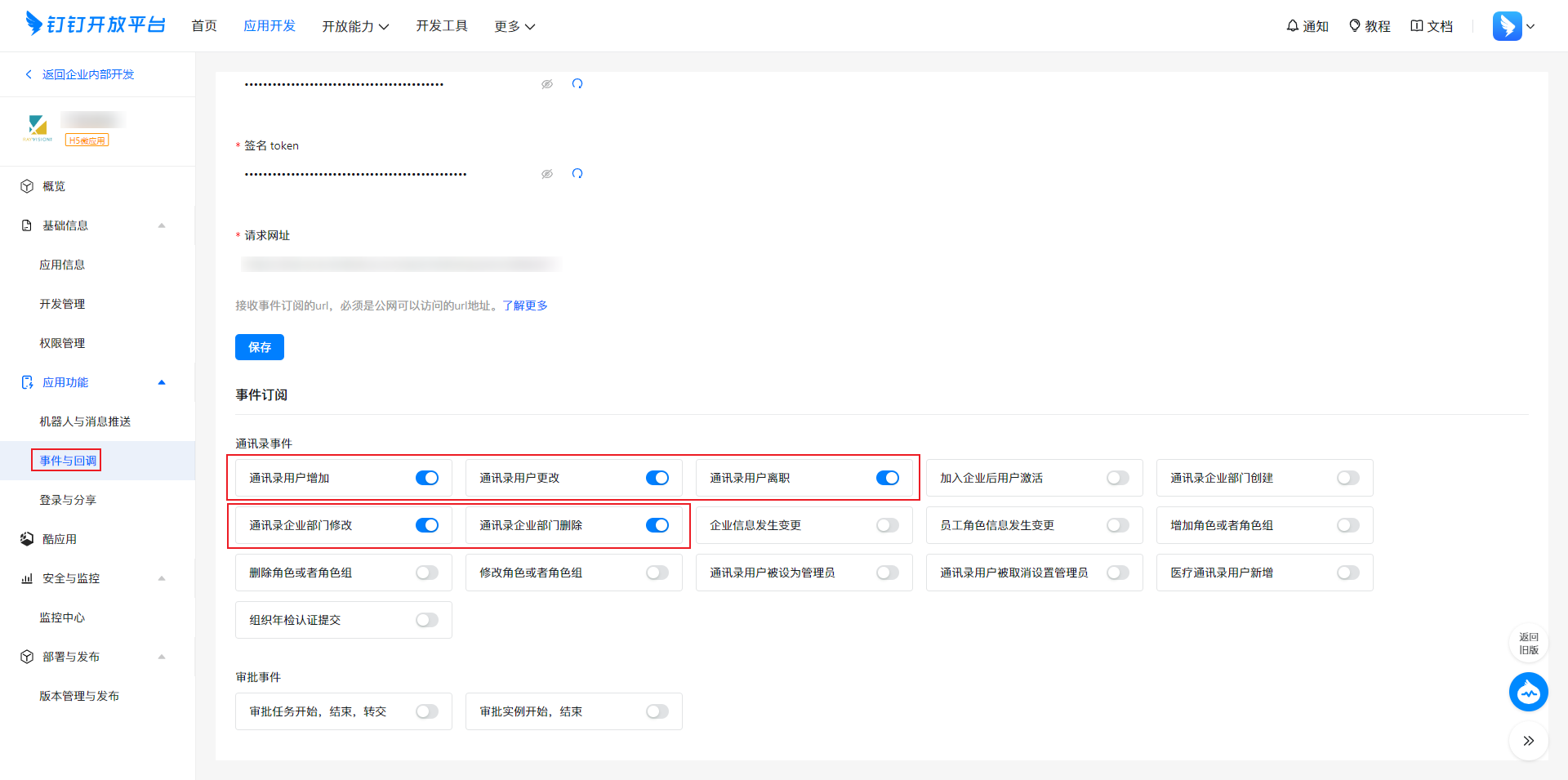Toggle 通讯录用户增加 switch

tap(427, 478)
